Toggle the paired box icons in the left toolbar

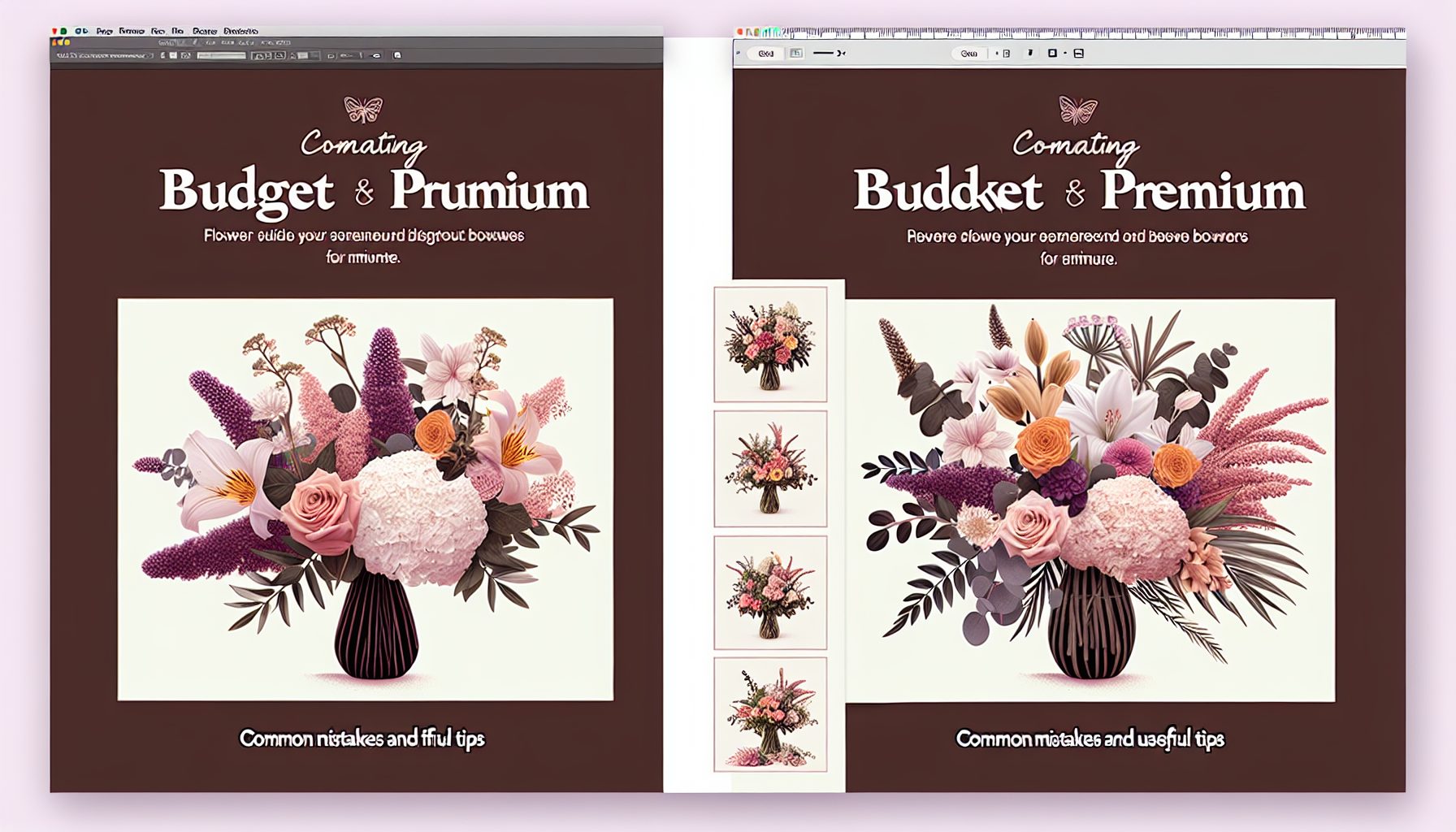[268, 56]
